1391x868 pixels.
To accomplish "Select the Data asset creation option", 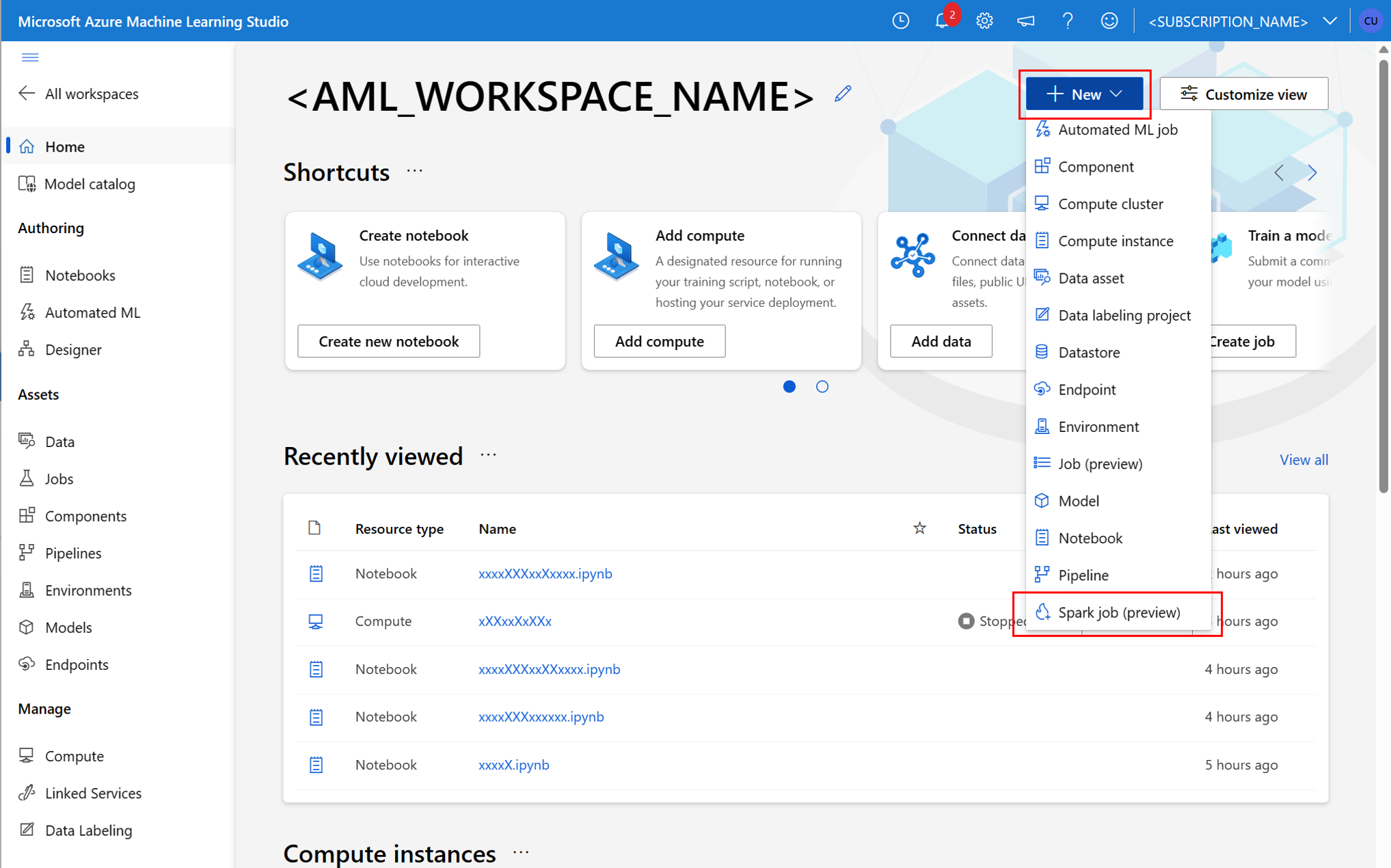I will coord(1092,278).
